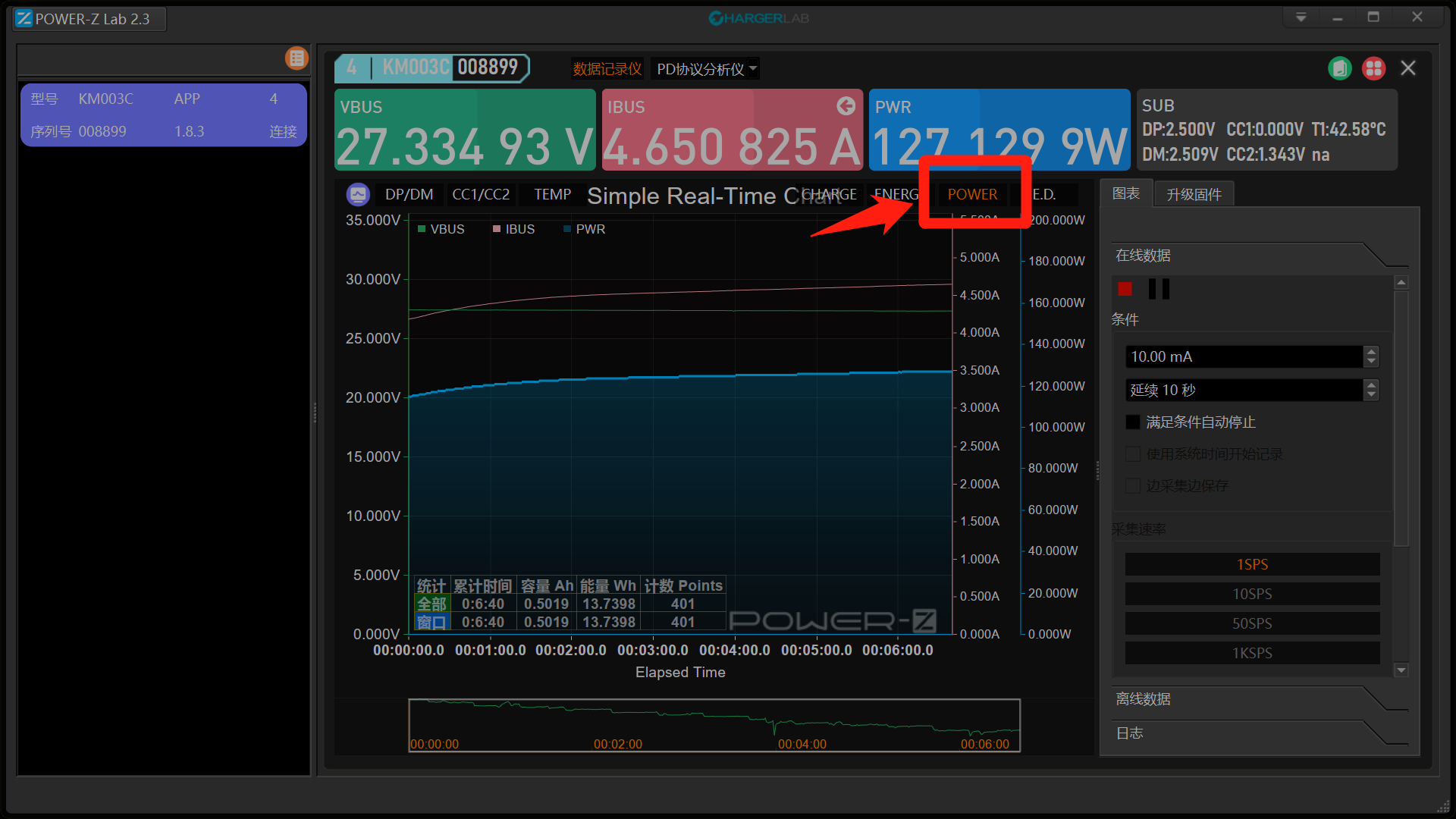Toggle 边采集边保存 checkbox

pyautogui.click(x=1133, y=486)
